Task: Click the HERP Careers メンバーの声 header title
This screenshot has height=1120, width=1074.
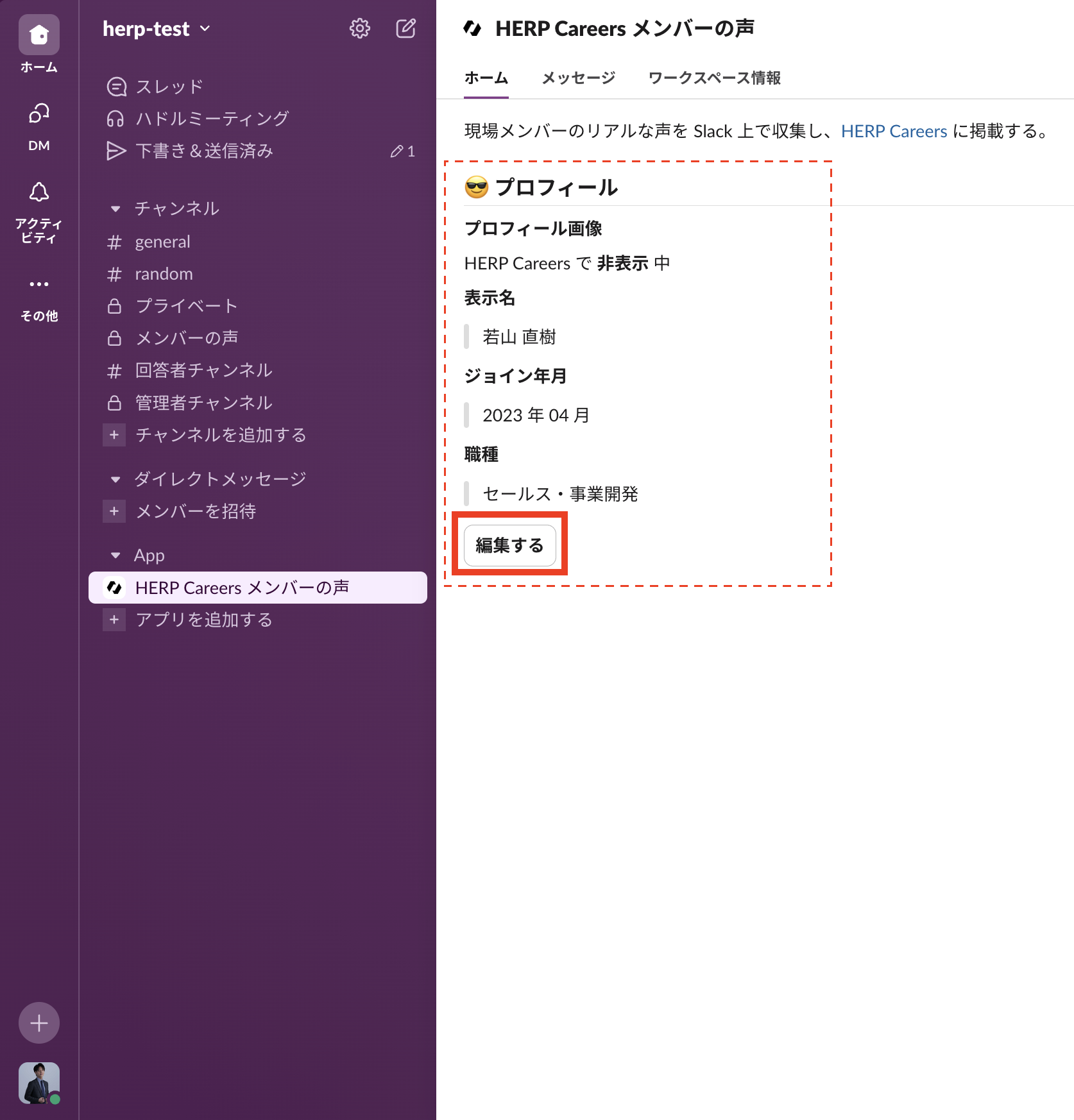Action: coord(625,29)
